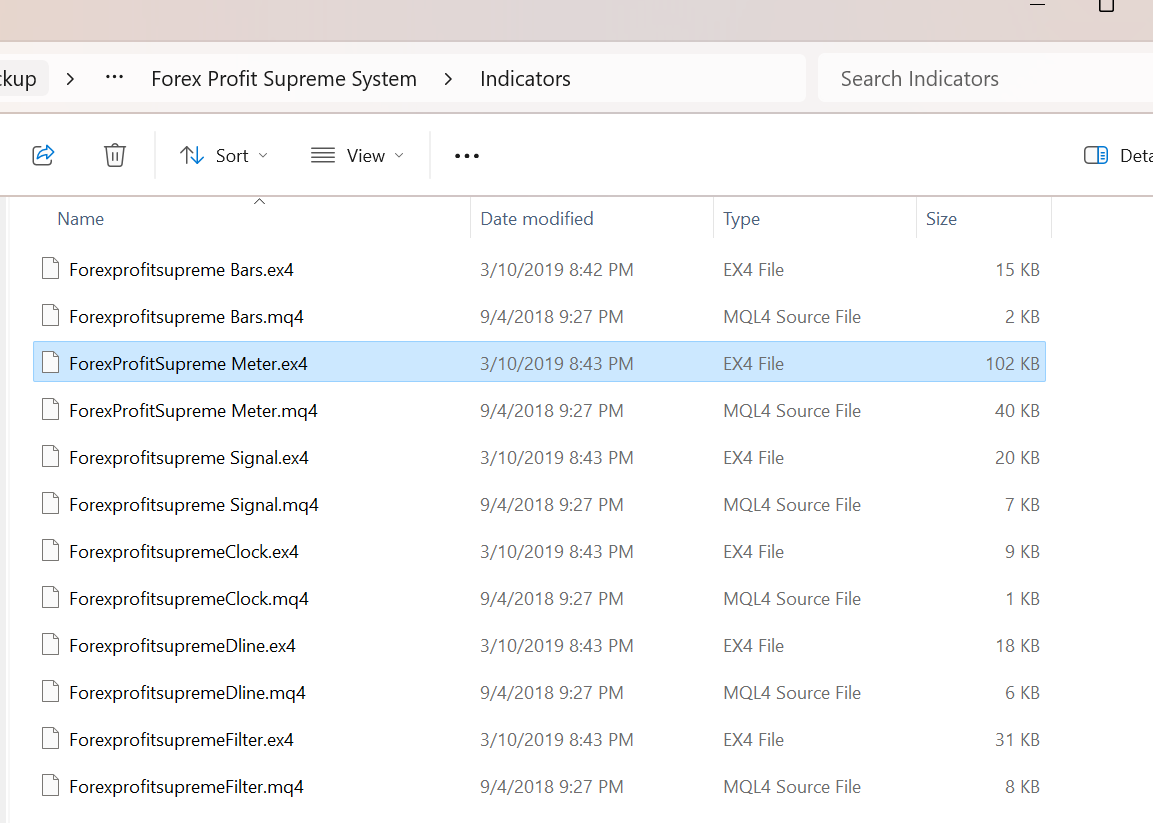Select ForexProfitSupreme Meter.mq4 file
This screenshot has width=1153, height=823.
[540, 410]
